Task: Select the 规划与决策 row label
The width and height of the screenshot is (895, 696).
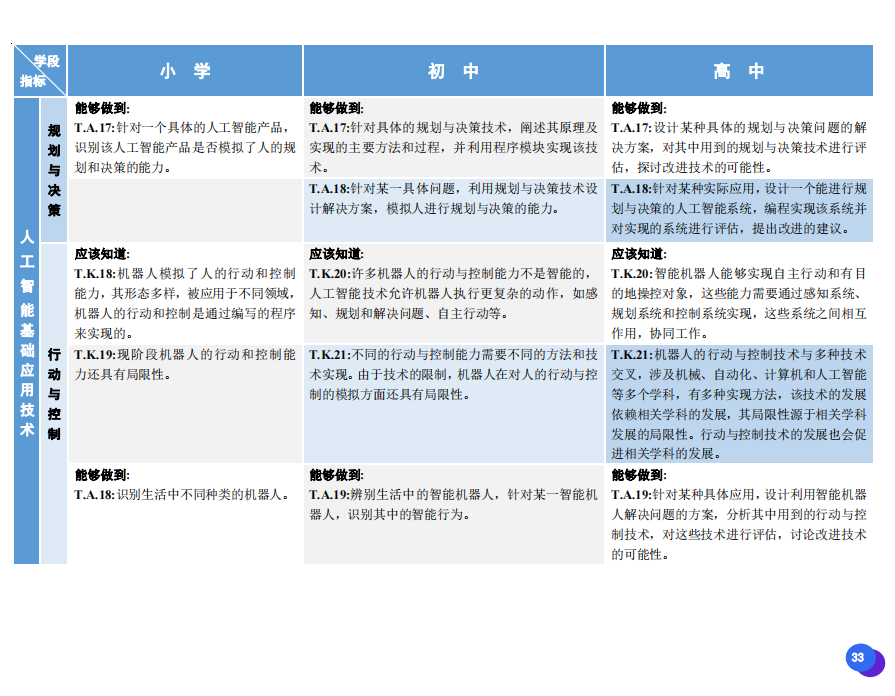Action: coord(54,170)
